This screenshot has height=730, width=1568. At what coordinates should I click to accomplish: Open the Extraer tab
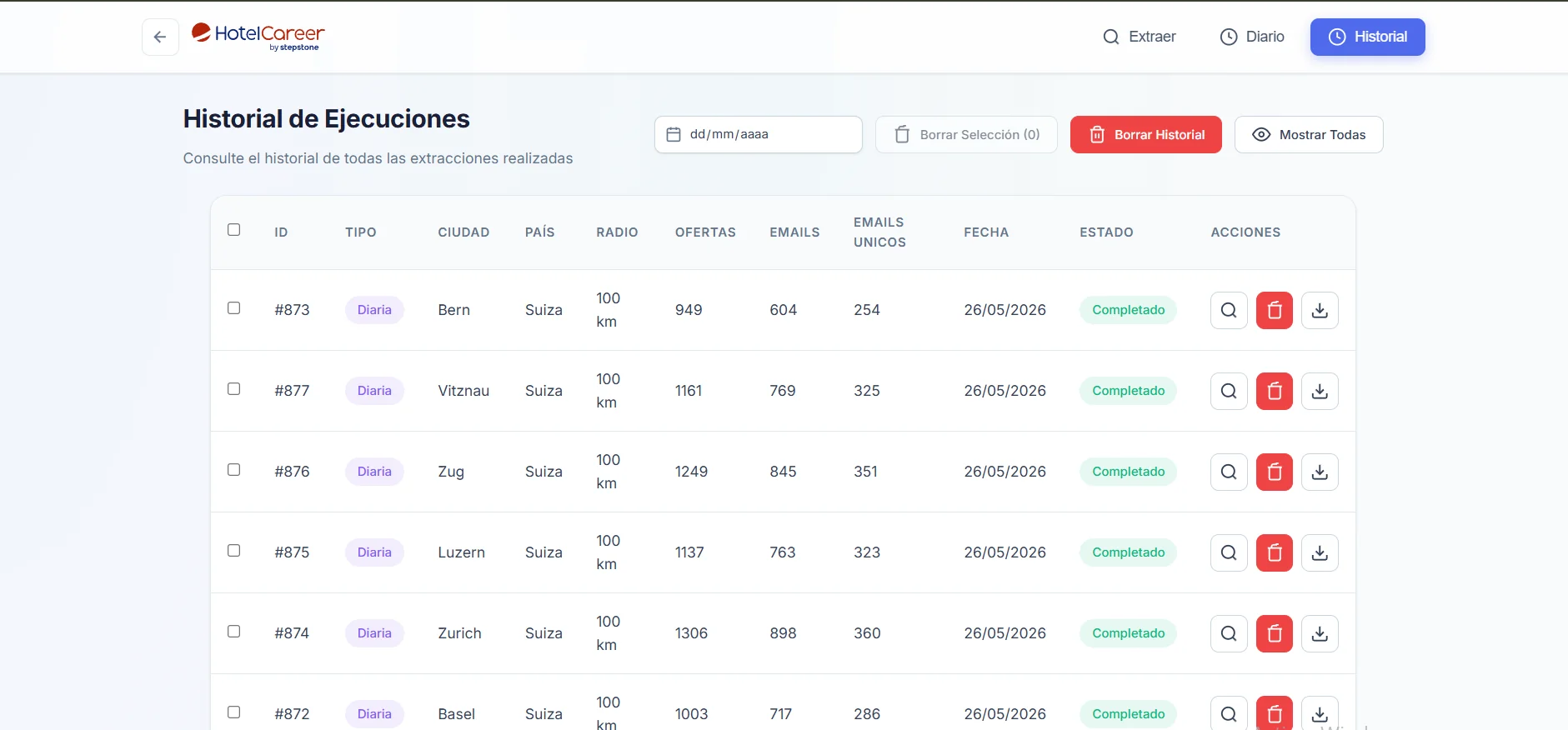1139,37
